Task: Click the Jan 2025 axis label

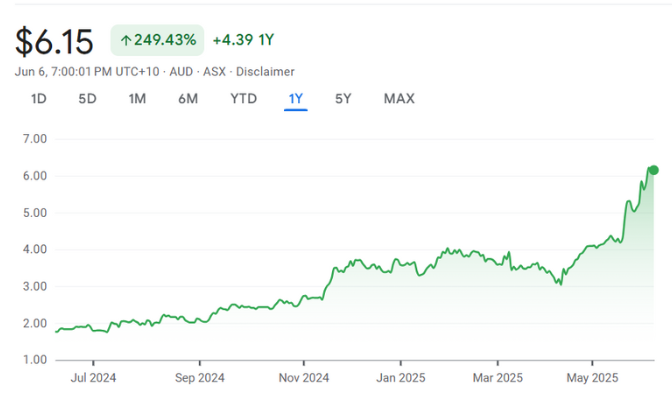Action: tap(401, 378)
